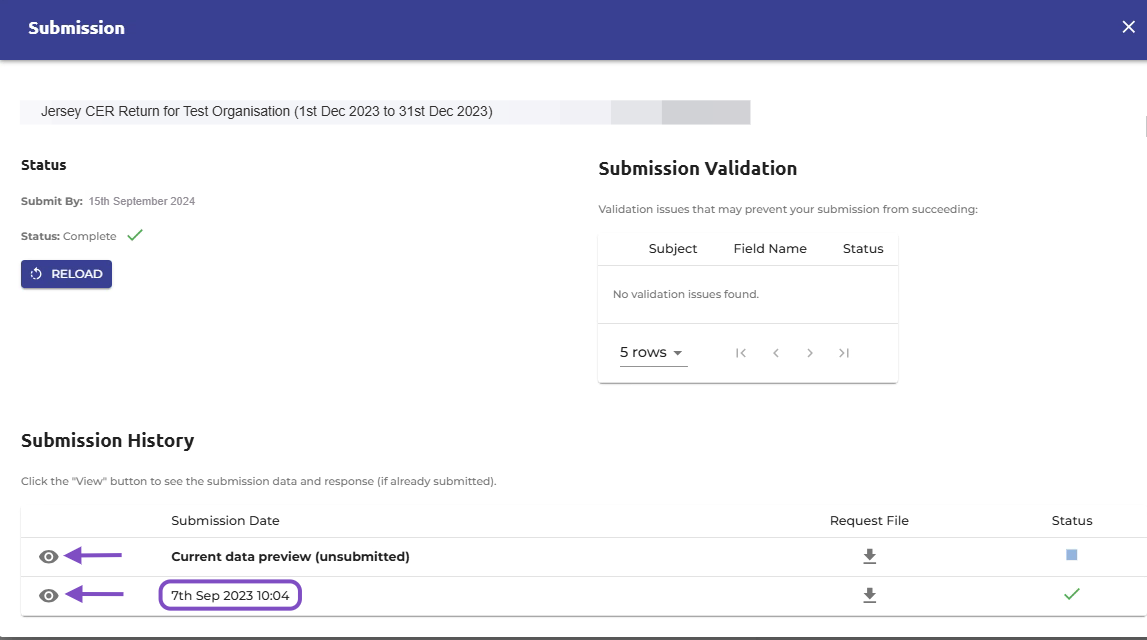Click the Submission Date column header
This screenshot has width=1147, height=640.
click(x=225, y=521)
